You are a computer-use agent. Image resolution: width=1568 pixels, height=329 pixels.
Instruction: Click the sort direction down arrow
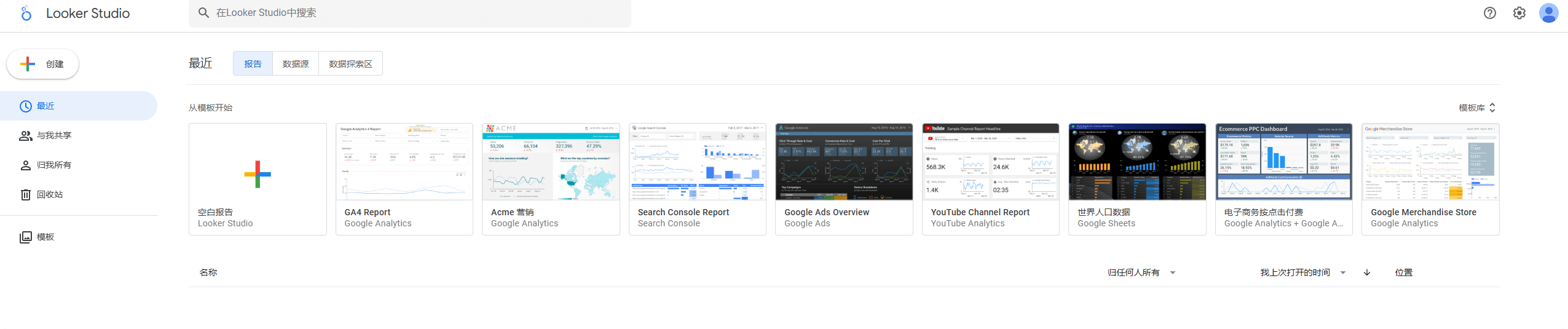coord(1367,272)
